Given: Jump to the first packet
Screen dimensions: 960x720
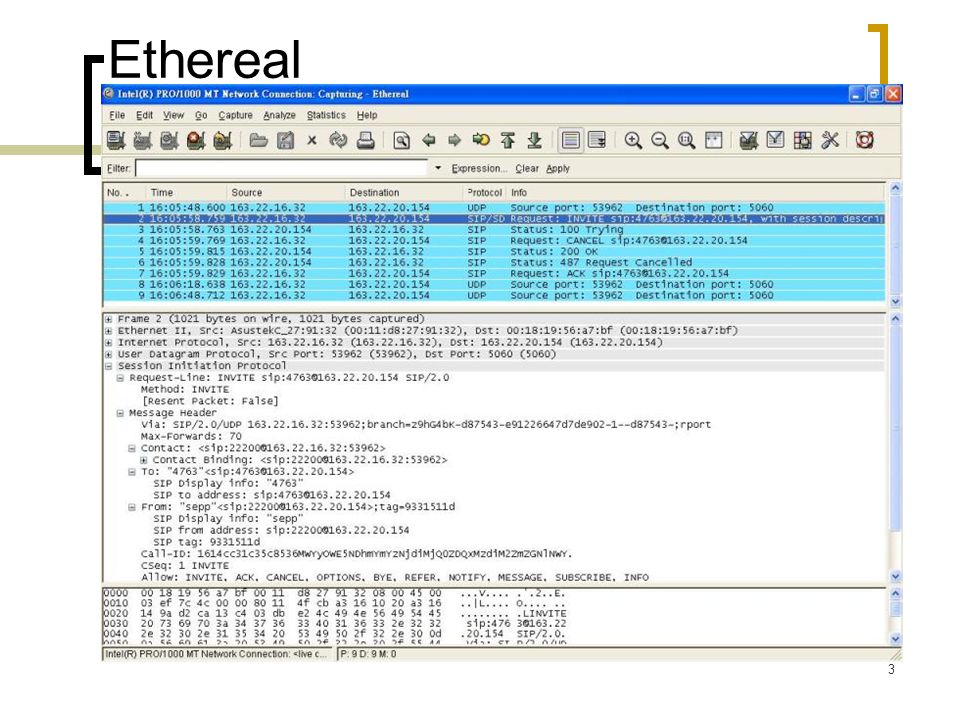Looking at the screenshot, I should click(x=508, y=140).
